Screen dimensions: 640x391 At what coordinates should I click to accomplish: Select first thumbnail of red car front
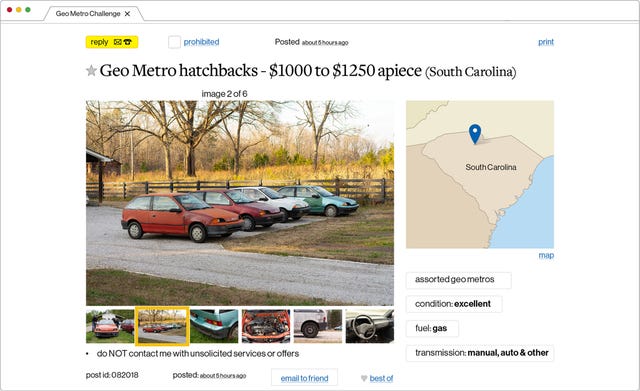pyautogui.click(x=110, y=326)
